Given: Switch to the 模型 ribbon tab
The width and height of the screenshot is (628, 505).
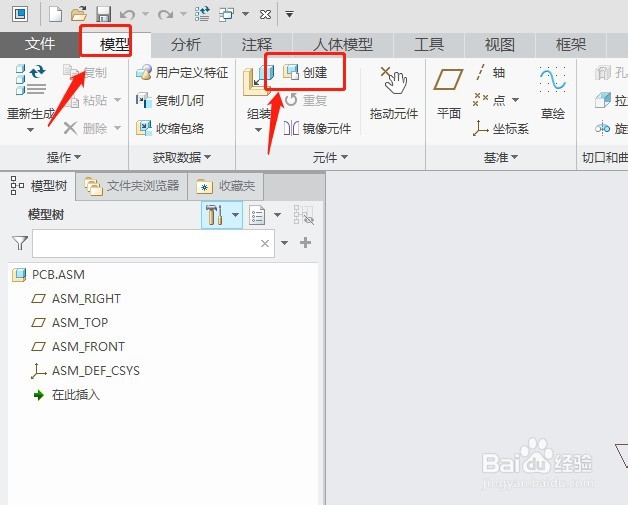Looking at the screenshot, I should [x=115, y=44].
